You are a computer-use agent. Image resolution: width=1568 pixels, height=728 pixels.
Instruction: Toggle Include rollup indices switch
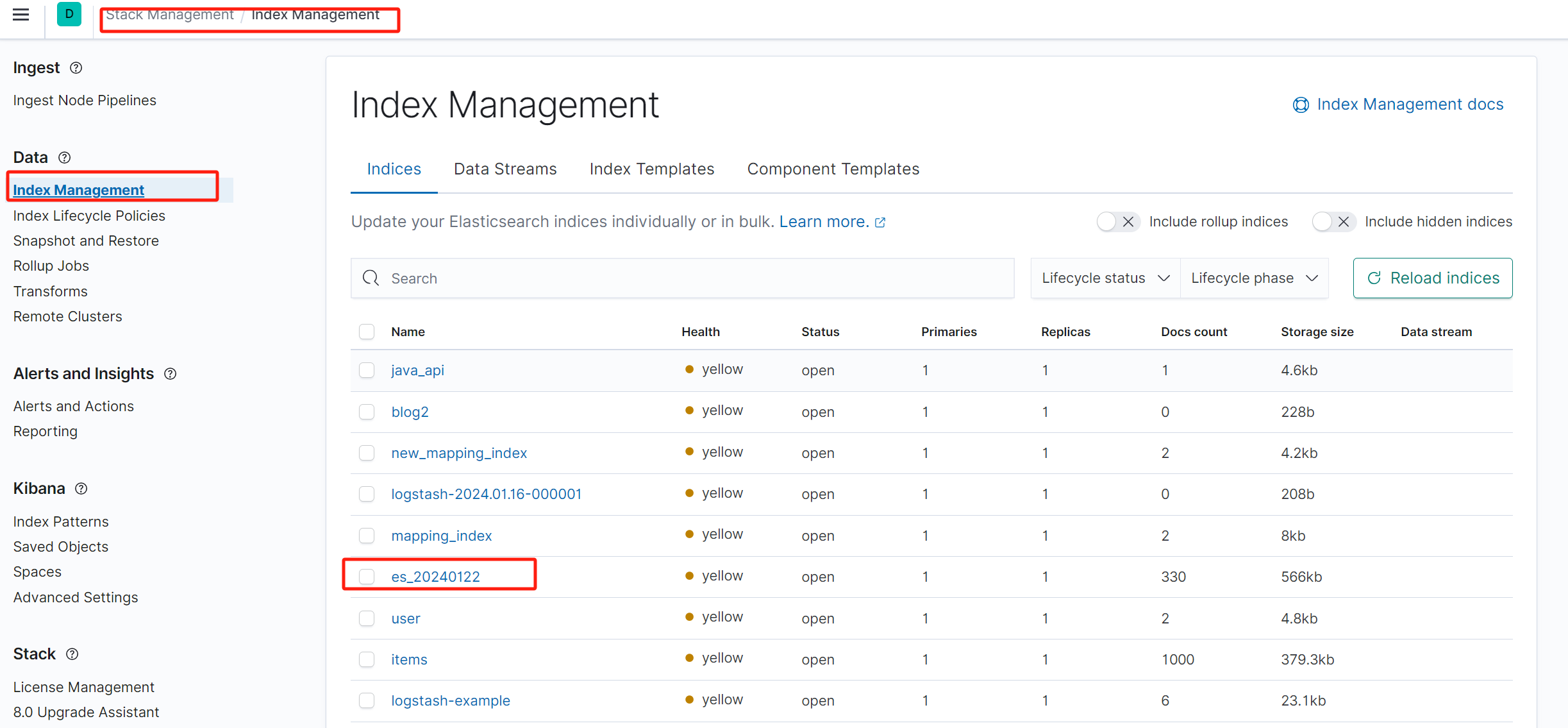(1118, 221)
